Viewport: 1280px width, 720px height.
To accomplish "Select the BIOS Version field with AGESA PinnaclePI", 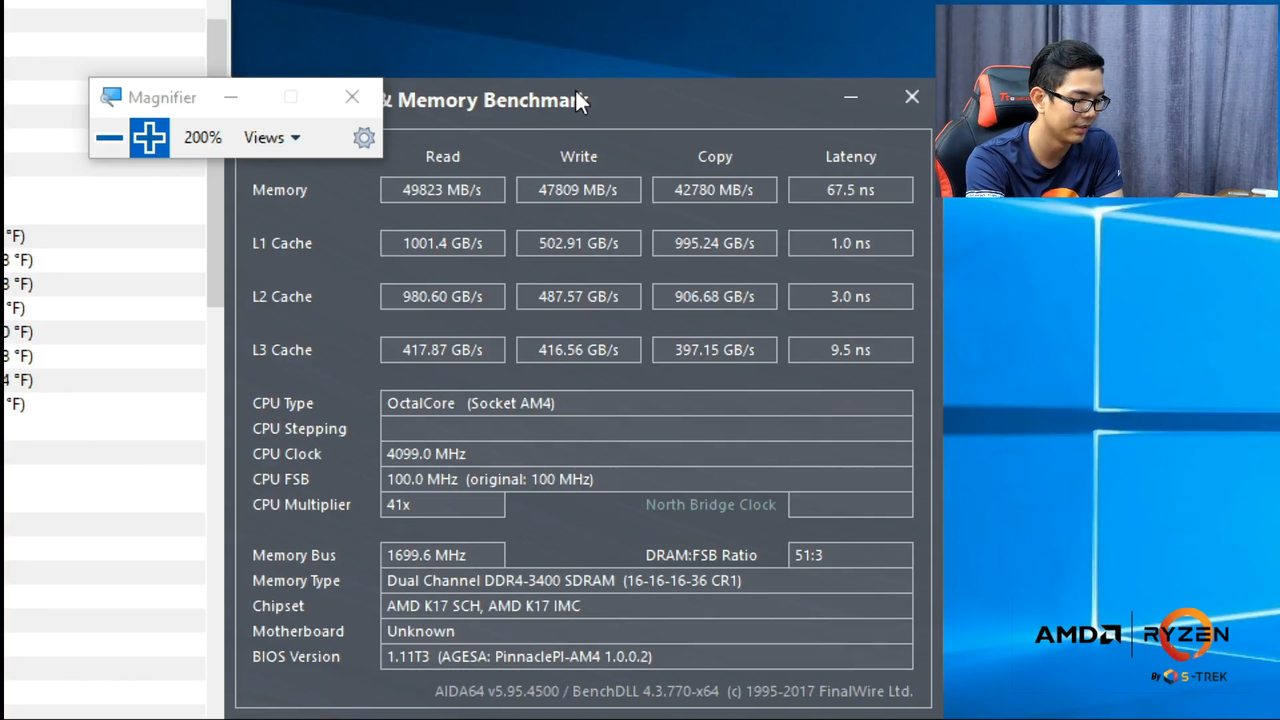I will [646, 656].
